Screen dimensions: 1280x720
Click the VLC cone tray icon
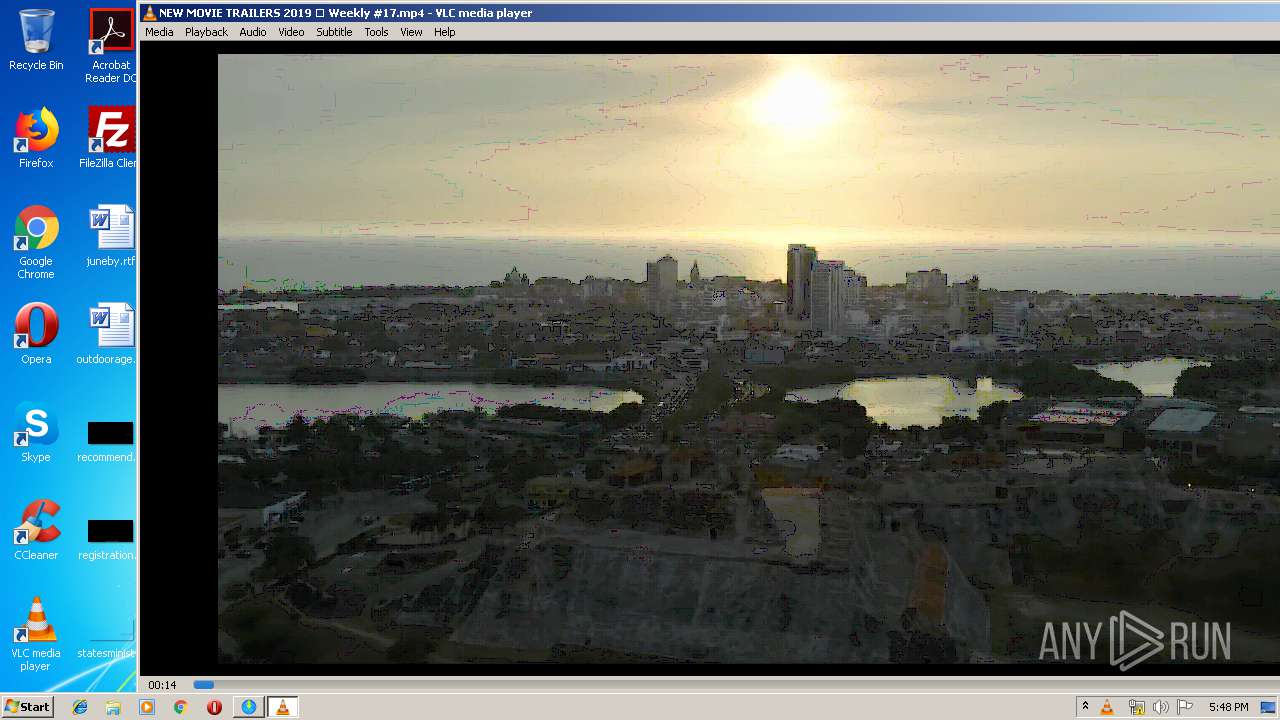point(1107,707)
